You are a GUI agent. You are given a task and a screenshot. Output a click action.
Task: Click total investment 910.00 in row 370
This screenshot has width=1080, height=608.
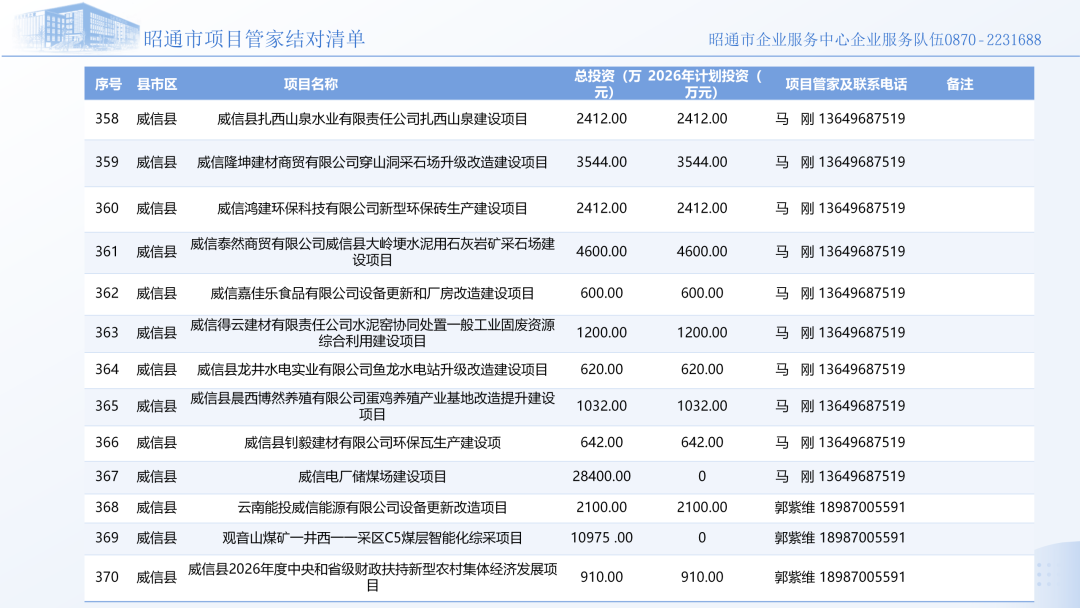(601, 577)
